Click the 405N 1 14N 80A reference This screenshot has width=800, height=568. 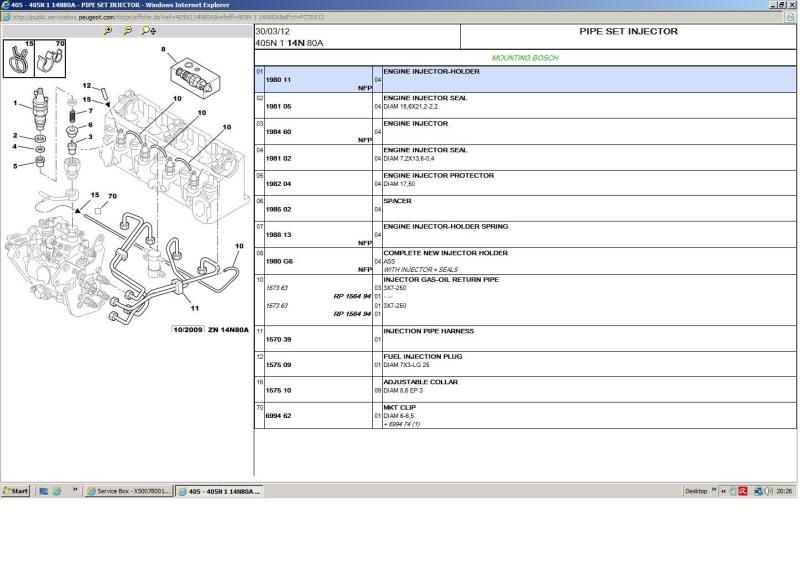point(289,43)
